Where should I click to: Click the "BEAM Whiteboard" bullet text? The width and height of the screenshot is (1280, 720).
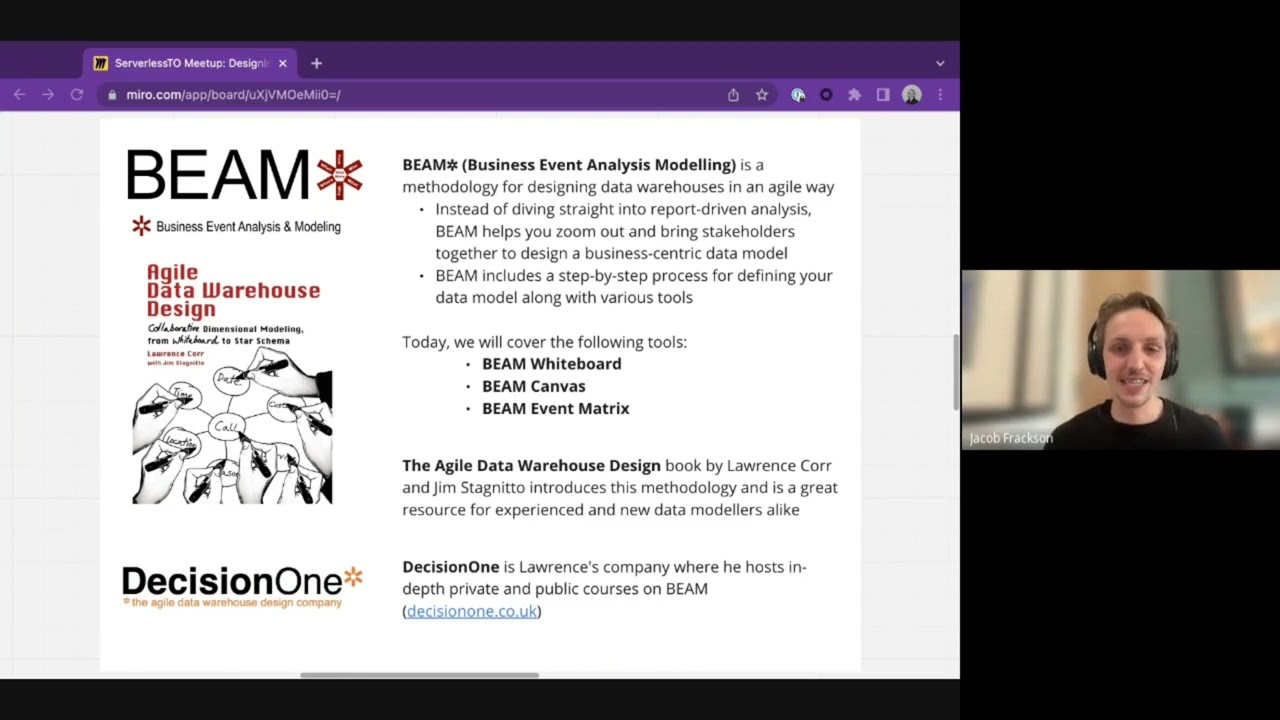552,364
